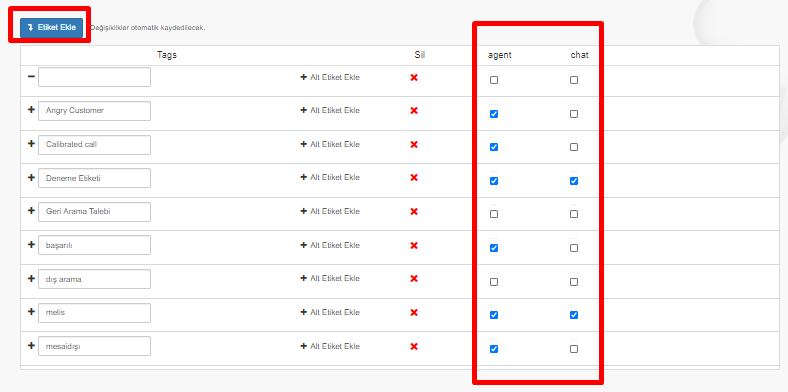
Task: Add Alt Etiket under başarılı
Action: pyautogui.click(x=330, y=245)
